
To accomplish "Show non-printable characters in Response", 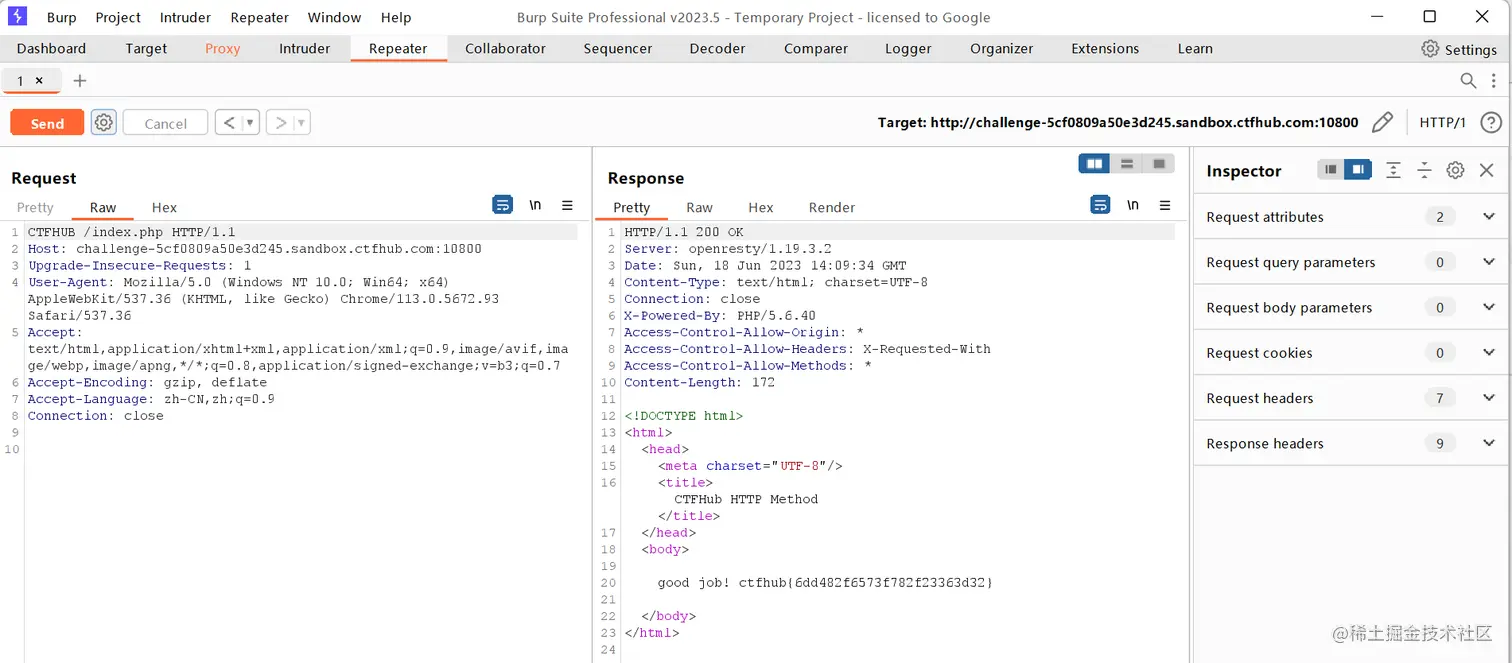I will coord(1133,205).
